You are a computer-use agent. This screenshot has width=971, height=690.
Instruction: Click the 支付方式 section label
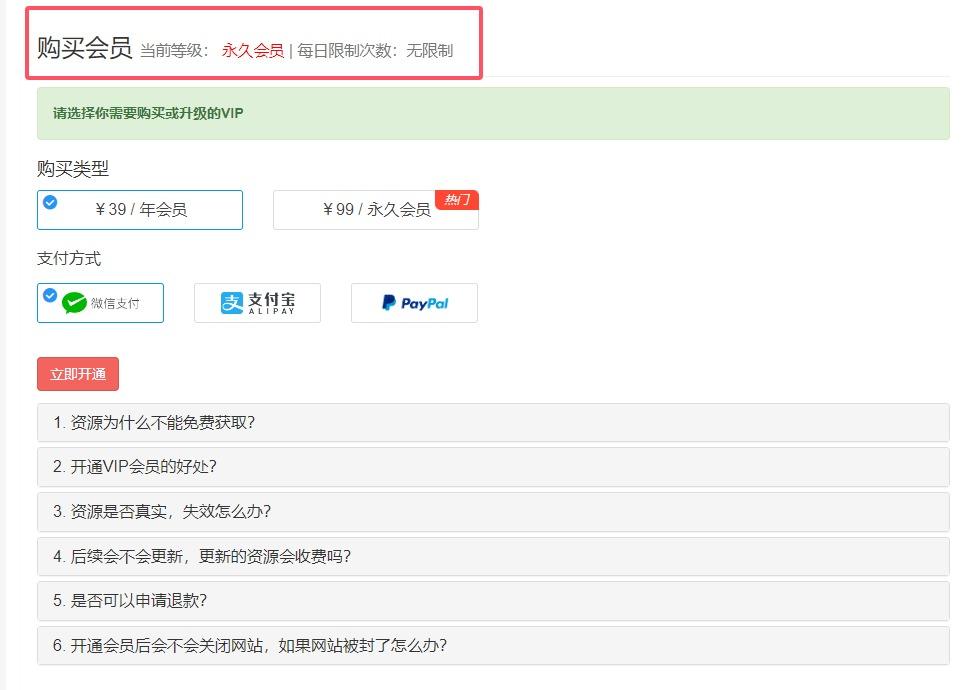click(69, 258)
